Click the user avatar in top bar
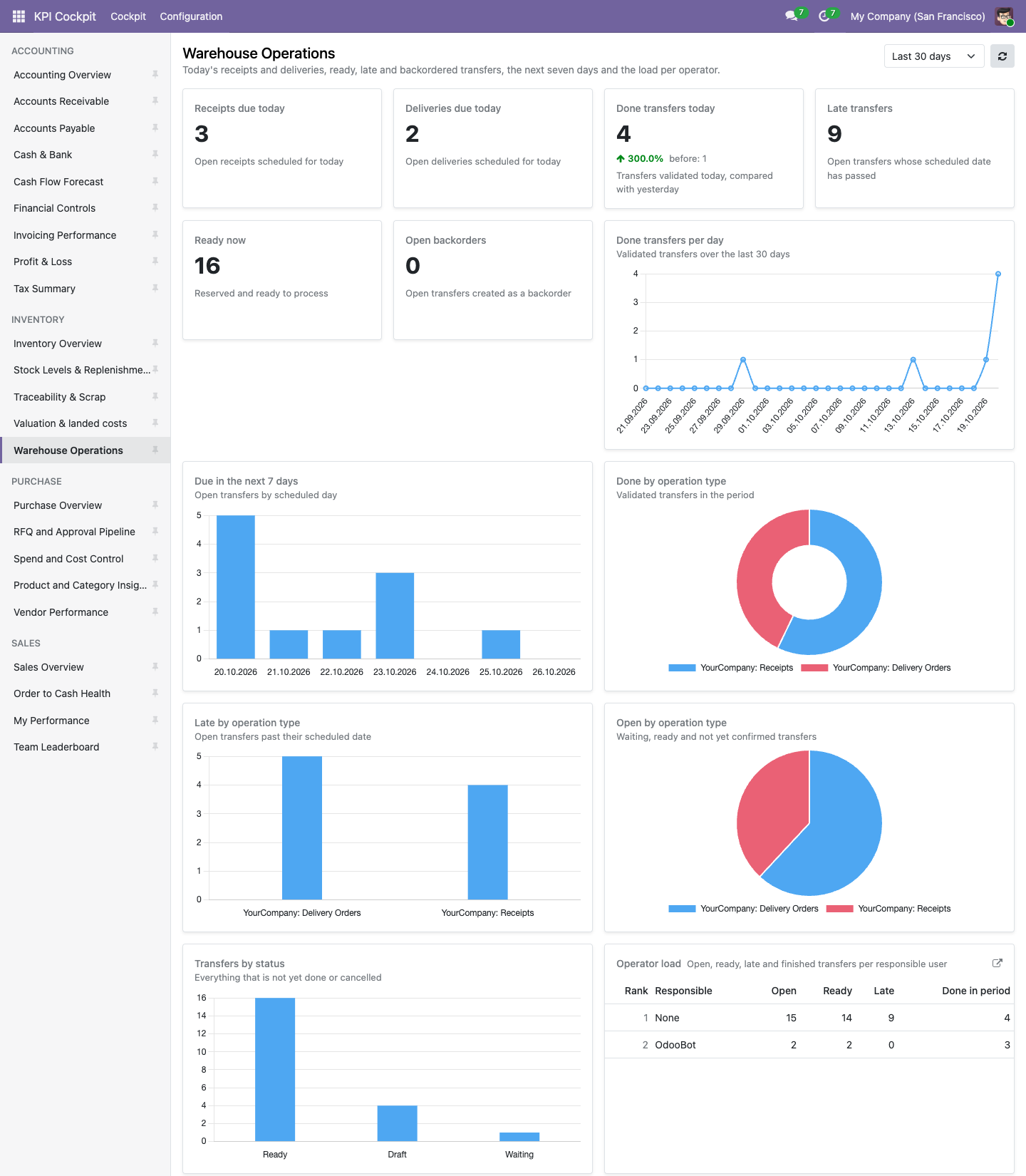The height and width of the screenshot is (1176, 1026). [x=1004, y=16]
